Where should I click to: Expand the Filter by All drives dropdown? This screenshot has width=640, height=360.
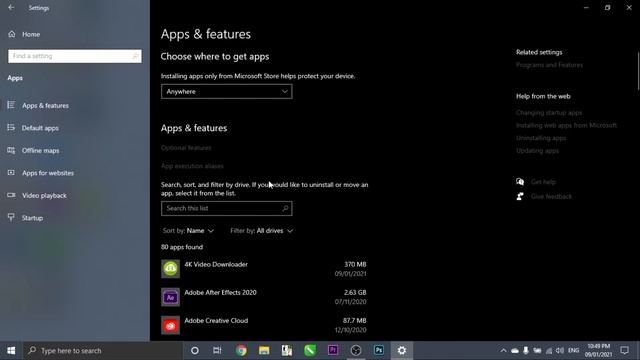(262, 231)
